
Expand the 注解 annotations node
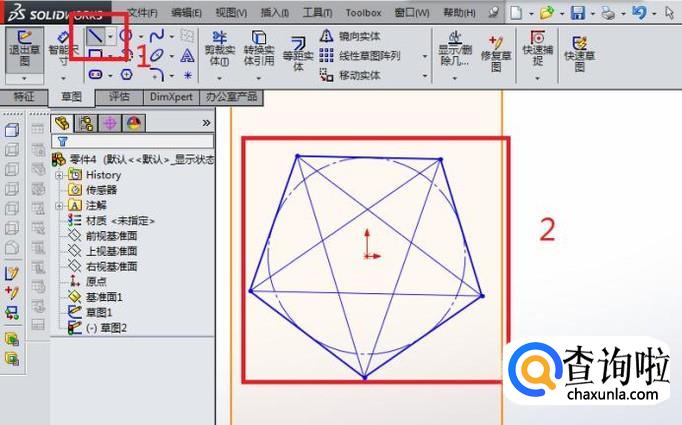[x=59, y=205]
